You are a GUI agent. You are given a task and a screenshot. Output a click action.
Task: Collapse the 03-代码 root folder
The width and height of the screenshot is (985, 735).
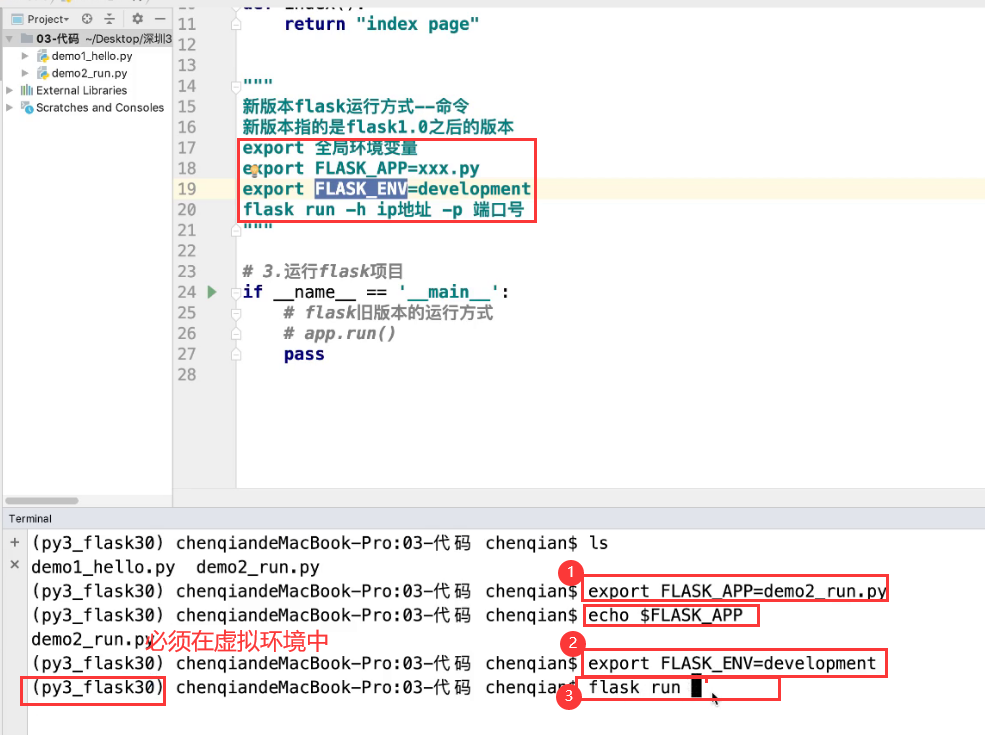[9, 39]
